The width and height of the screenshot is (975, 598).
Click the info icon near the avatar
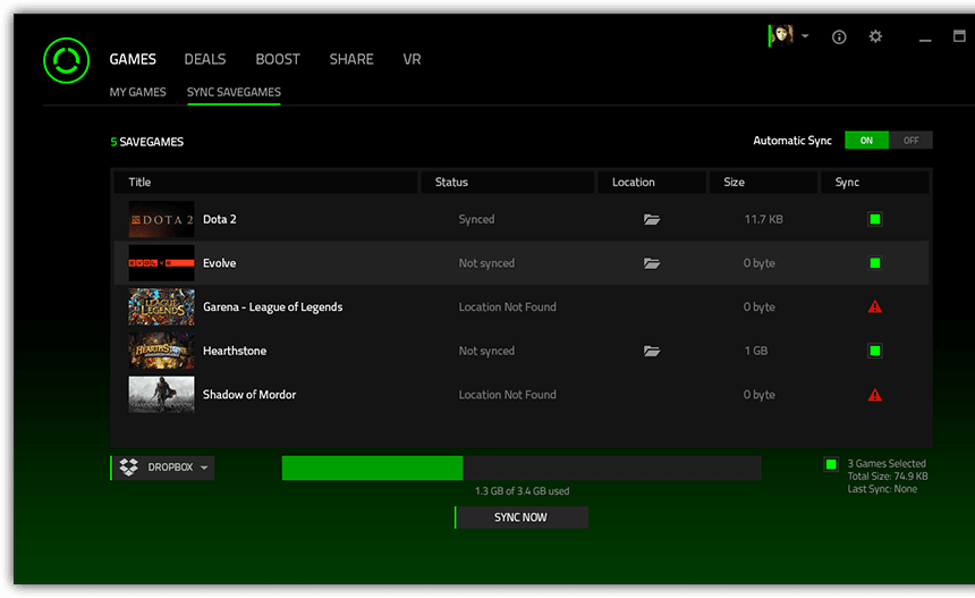point(838,37)
